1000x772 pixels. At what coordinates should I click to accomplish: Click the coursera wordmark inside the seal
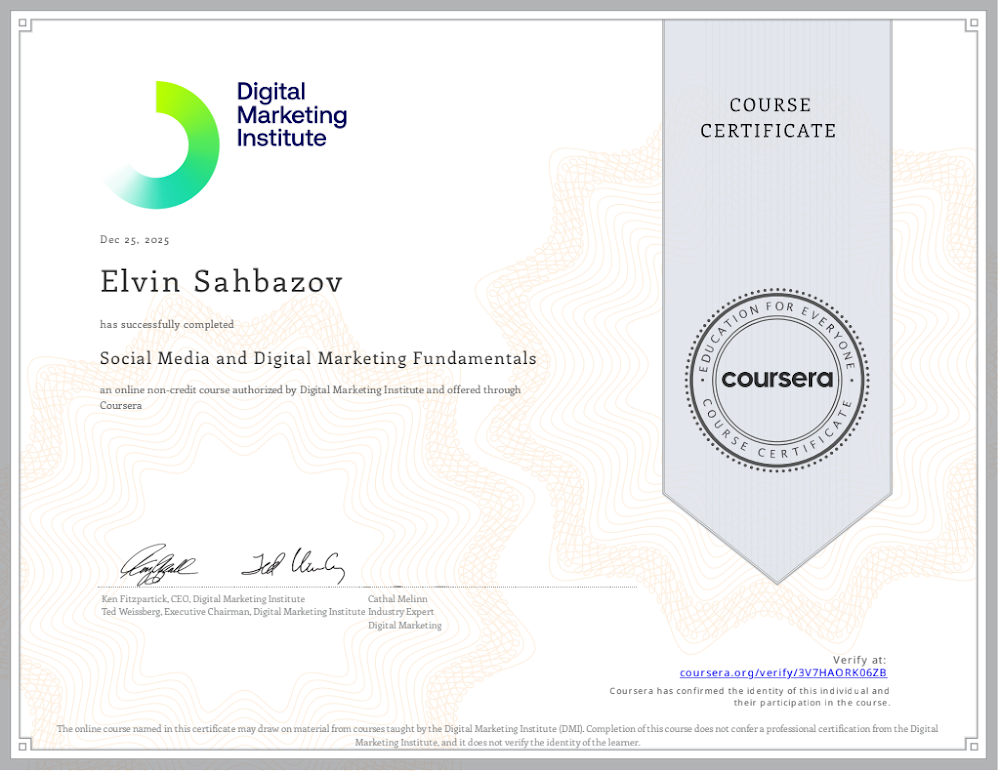[777, 380]
